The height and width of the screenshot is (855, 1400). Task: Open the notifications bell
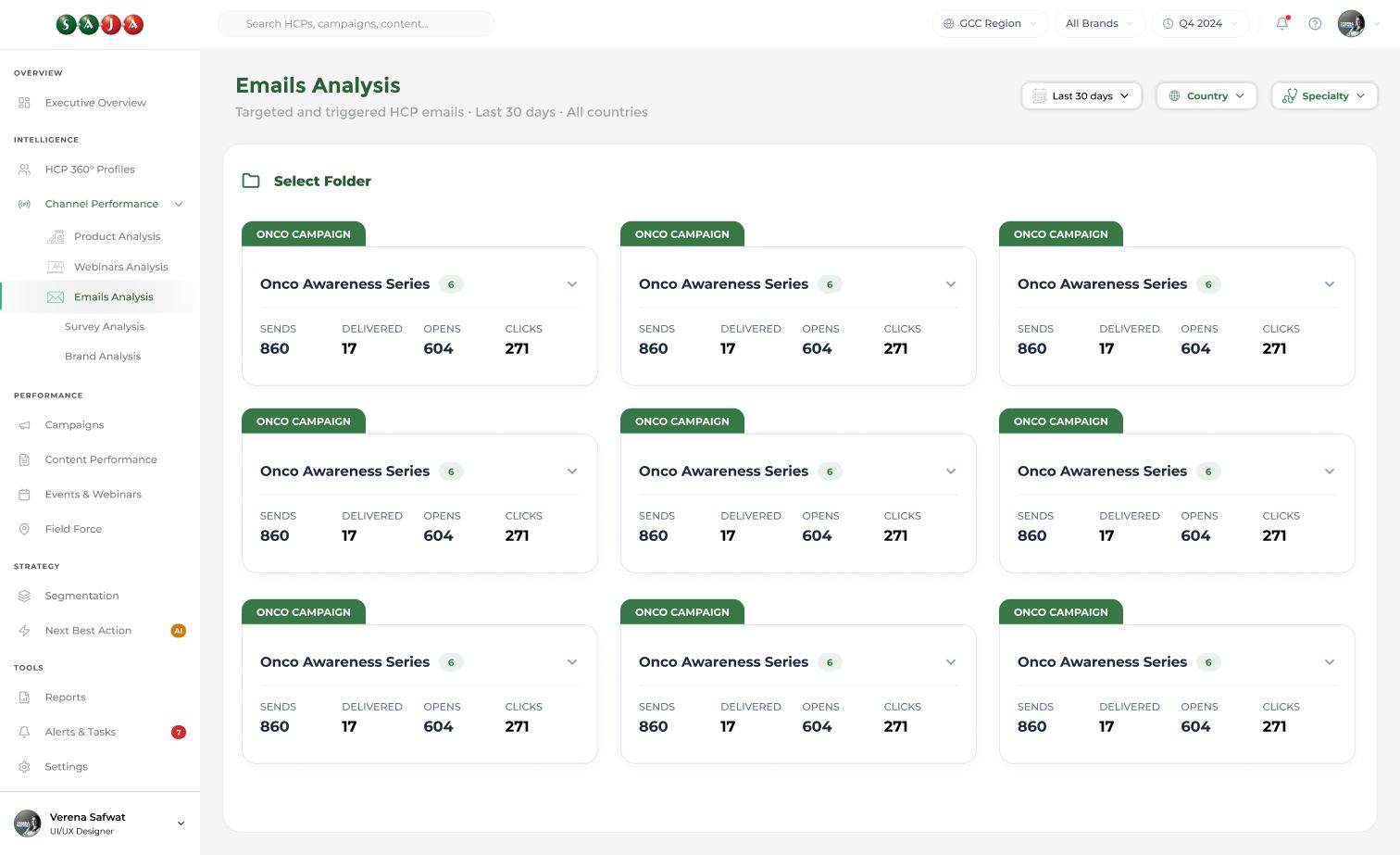pos(1282,23)
